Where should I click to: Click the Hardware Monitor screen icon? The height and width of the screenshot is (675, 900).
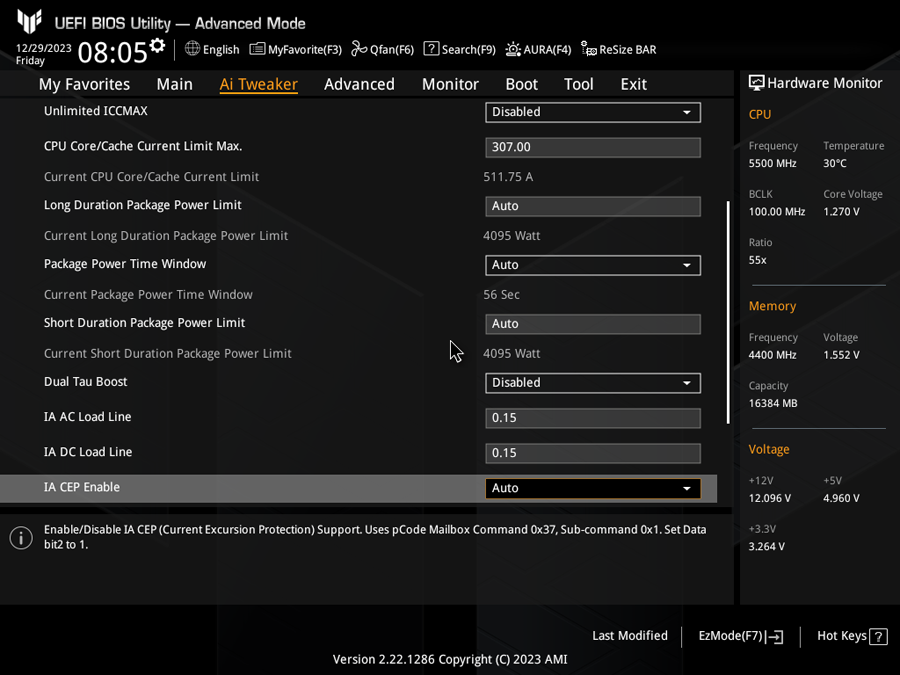click(757, 83)
